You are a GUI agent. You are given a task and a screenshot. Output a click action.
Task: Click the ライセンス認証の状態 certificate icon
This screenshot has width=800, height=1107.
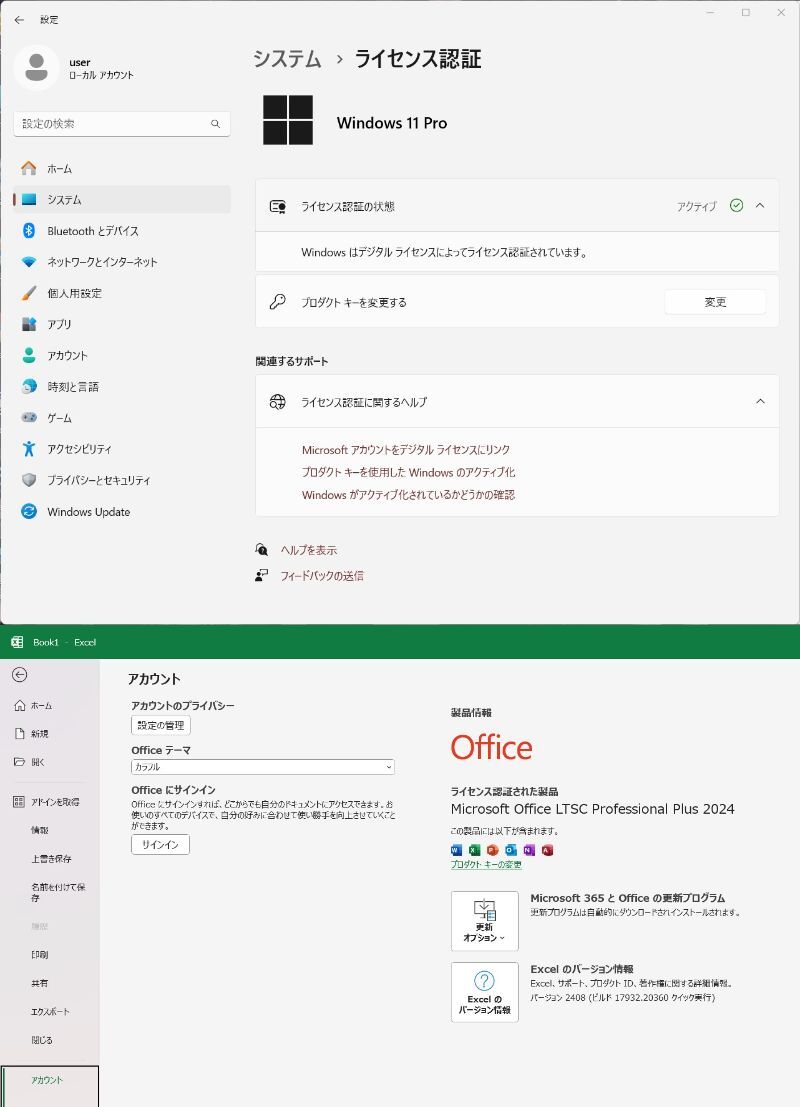pos(277,206)
